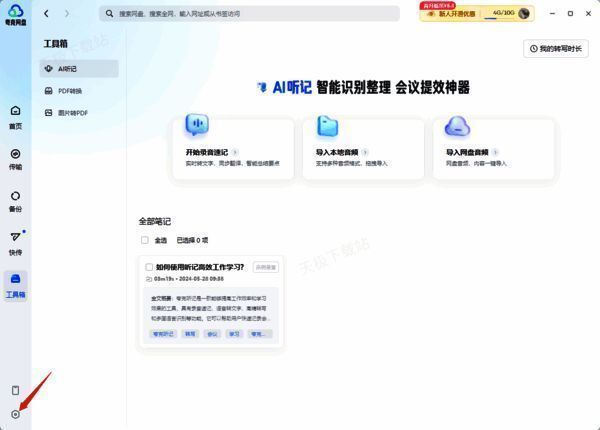
Task: Open the user avatar profile
Action: pyautogui.click(x=523, y=14)
